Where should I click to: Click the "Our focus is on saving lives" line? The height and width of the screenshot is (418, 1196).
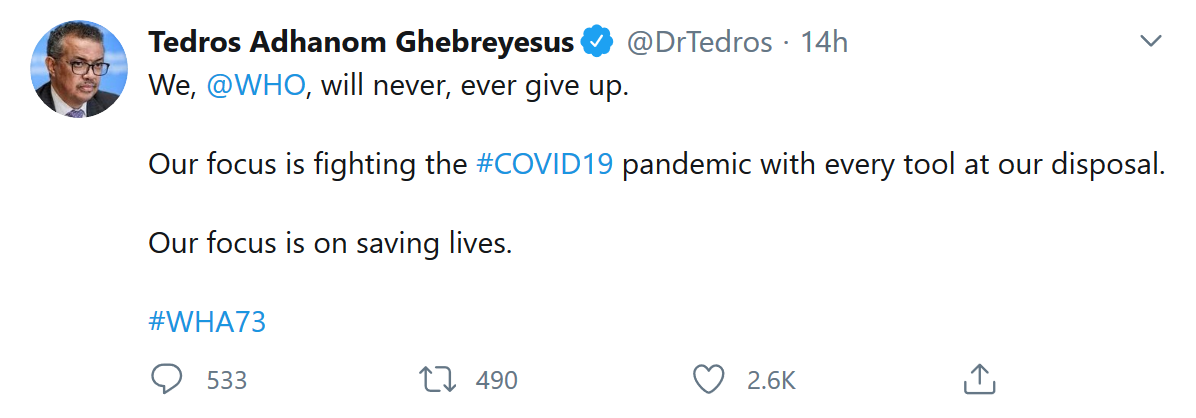tap(330, 243)
